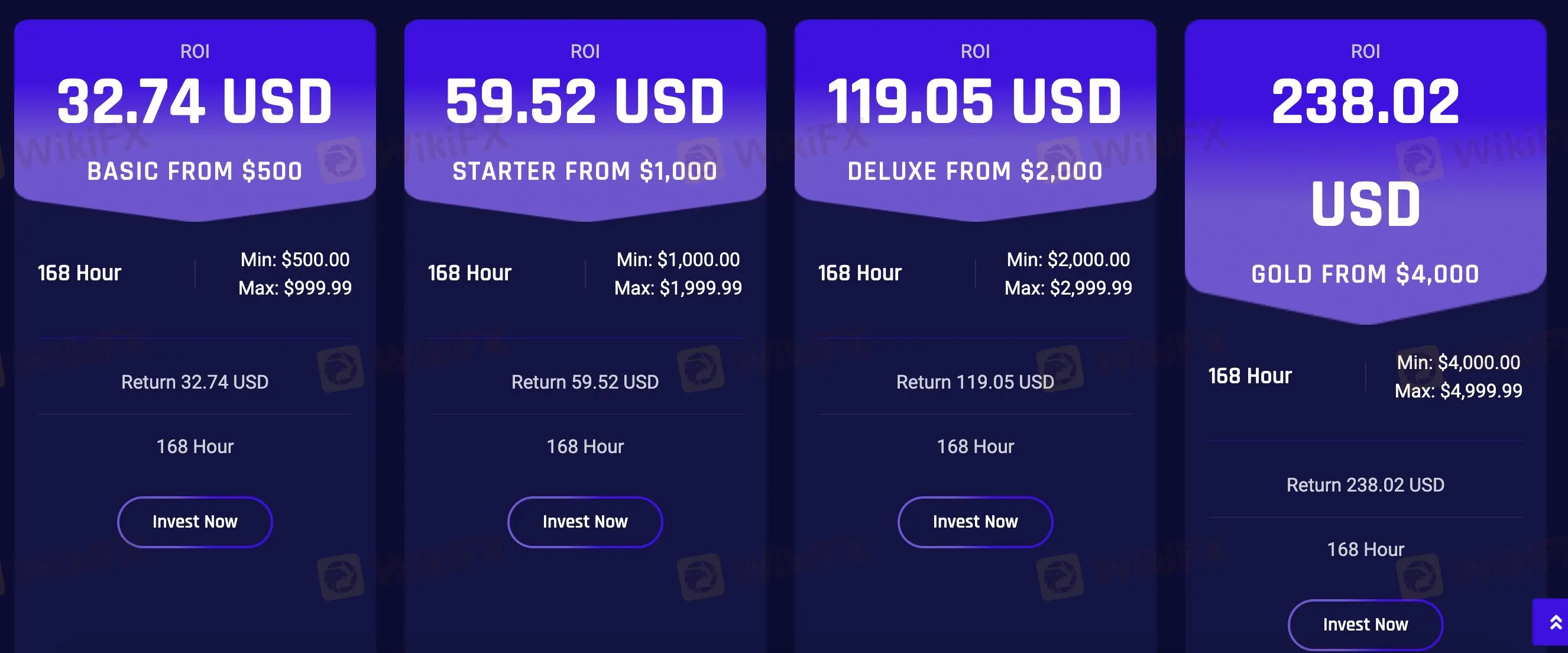Click the Min: $500.00 label
Viewport: 1568px width, 653px height.
click(295, 260)
